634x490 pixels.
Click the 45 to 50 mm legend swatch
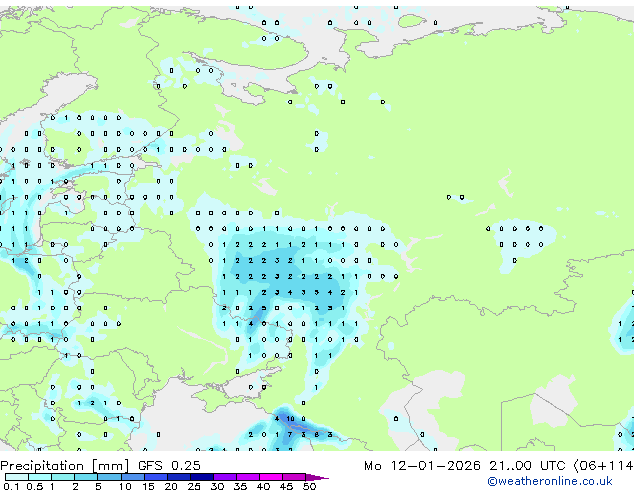click(294, 477)
